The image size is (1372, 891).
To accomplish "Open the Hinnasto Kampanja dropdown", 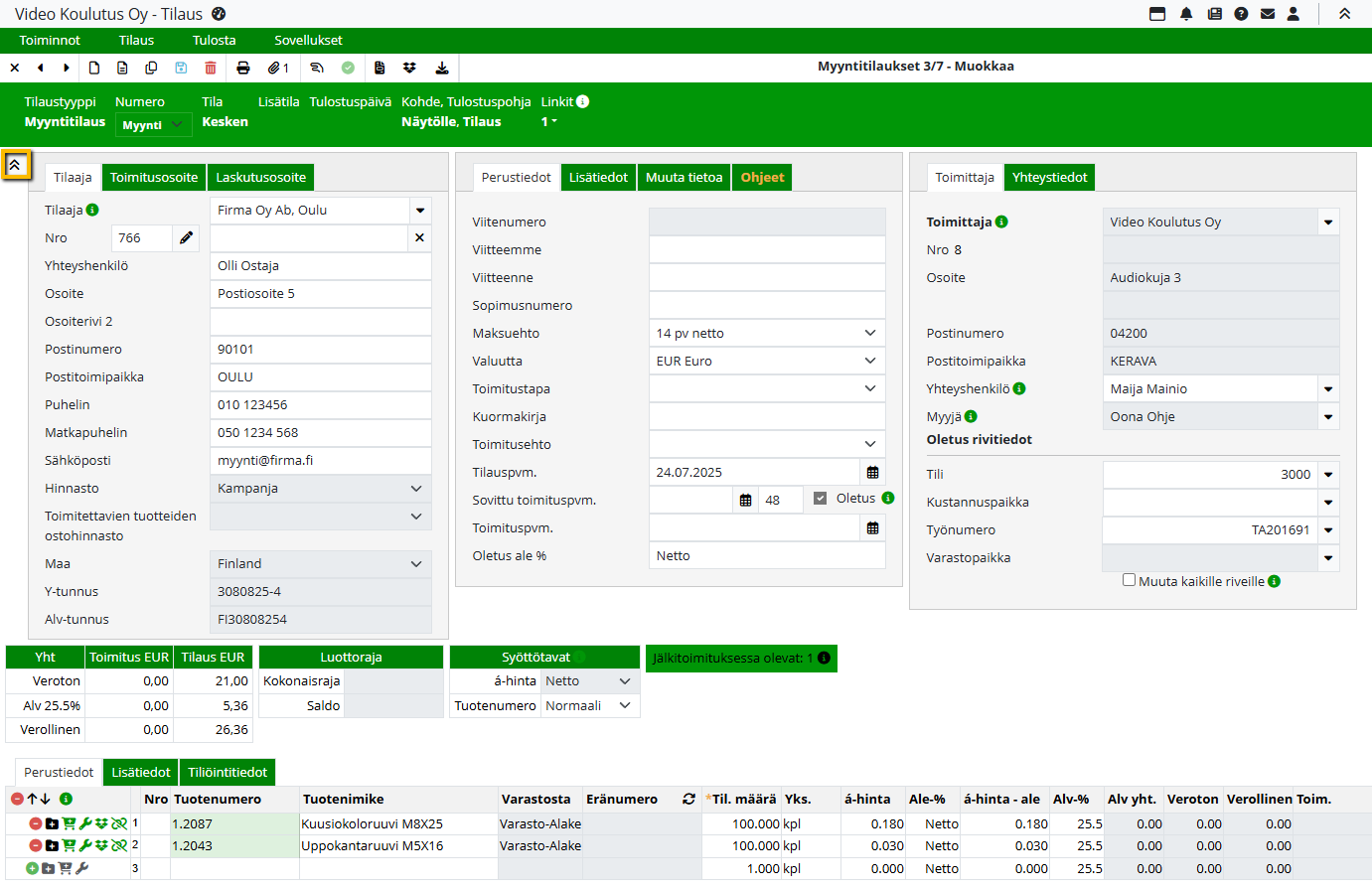I will tap(415, 489).
